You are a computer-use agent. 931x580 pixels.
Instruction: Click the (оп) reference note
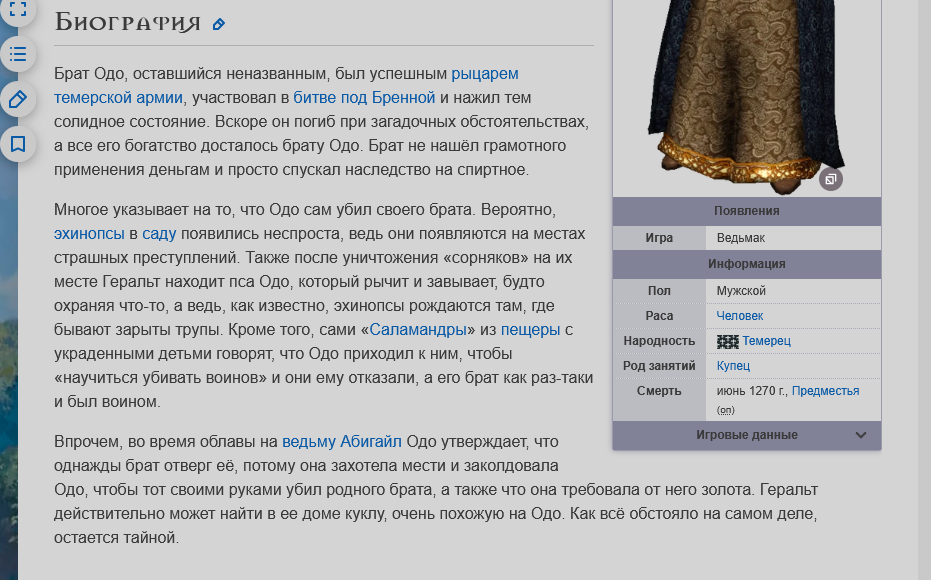tap(726, 410)
